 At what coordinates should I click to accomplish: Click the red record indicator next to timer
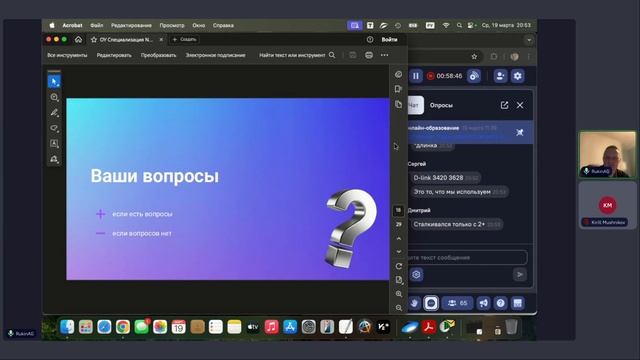point(430,76)
